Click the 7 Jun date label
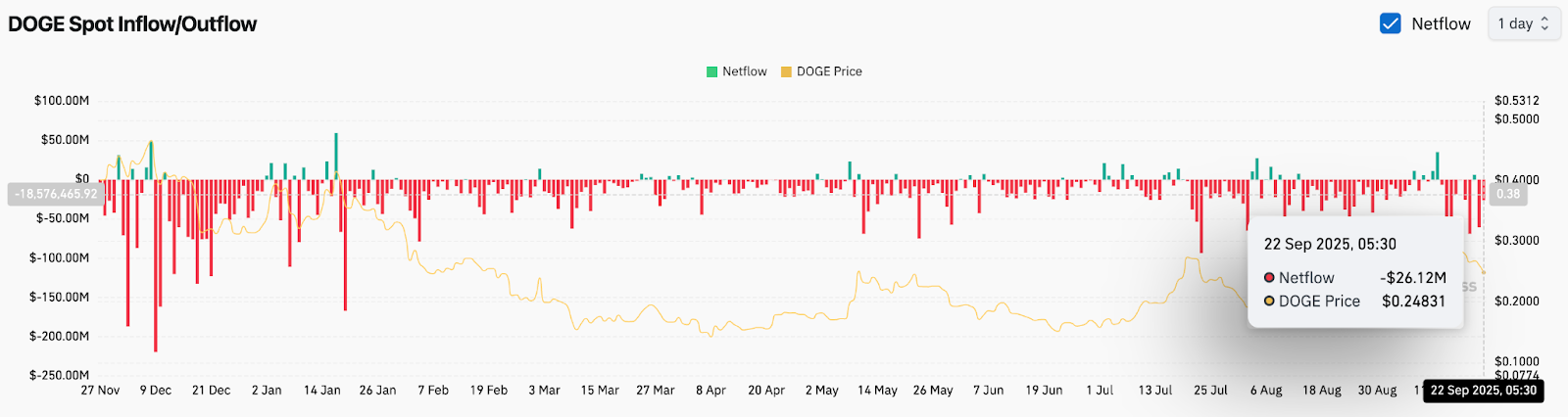Image resolution: width=1568 pixels, height=417 pixels. coord(989,391)
